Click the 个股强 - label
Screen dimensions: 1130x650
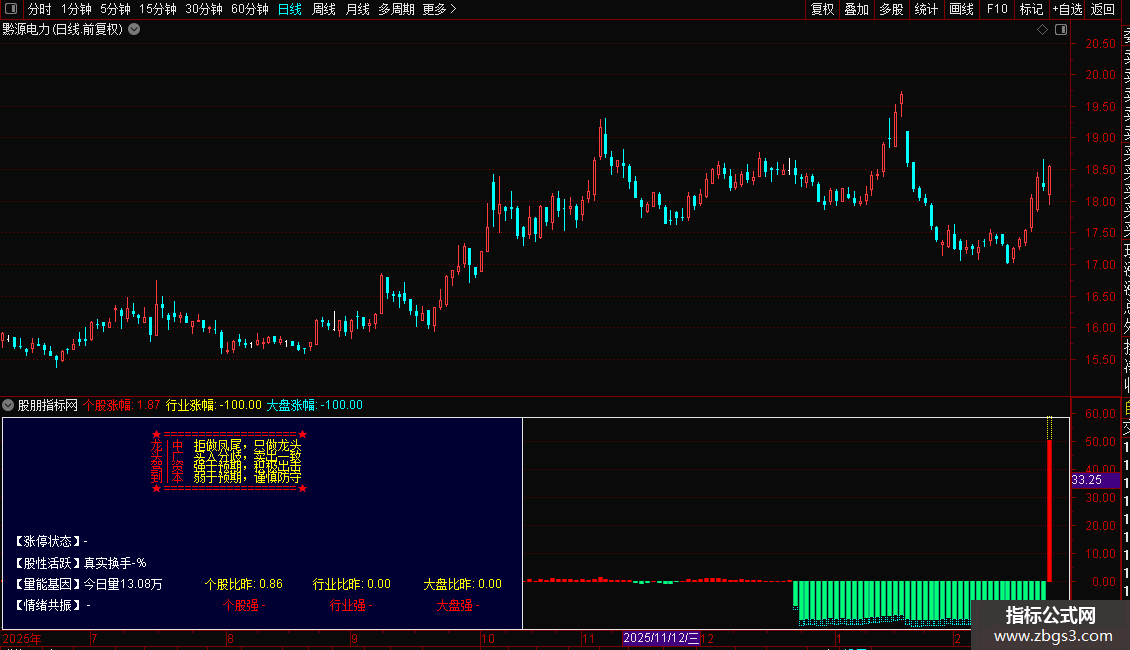244,605
